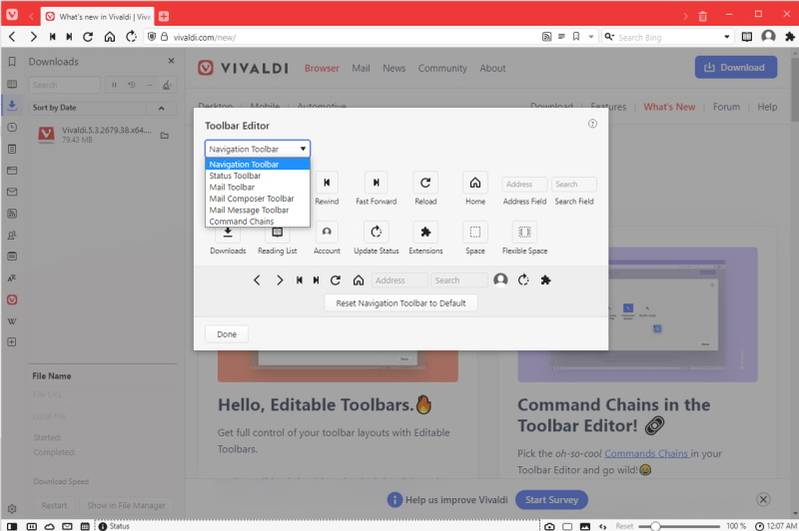Open the Reading List icon in the top toolbar
The width and height of the screenshot is (799, 531).
coord(747,37)
